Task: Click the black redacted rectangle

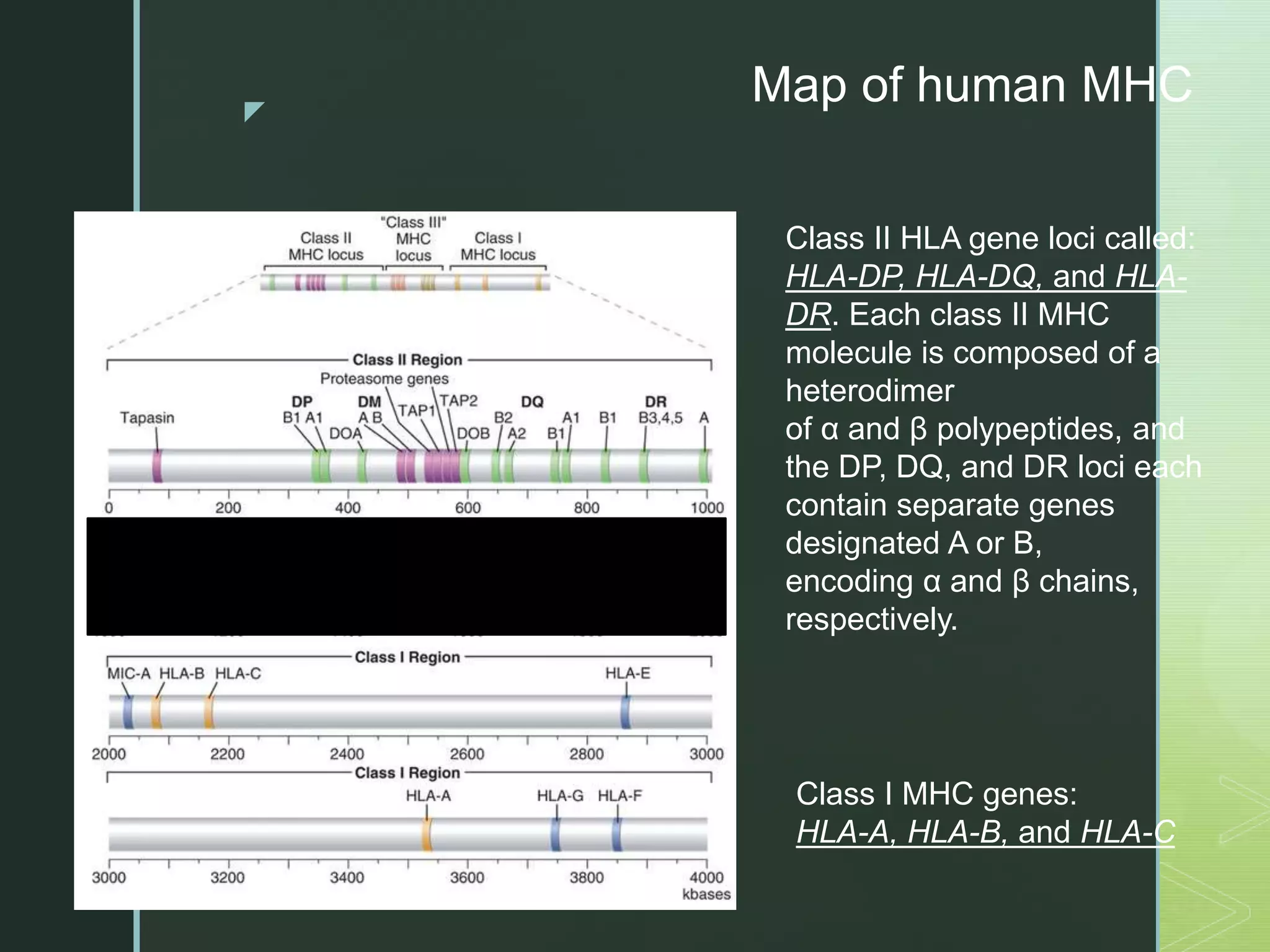Action: (x=406, y=576)
